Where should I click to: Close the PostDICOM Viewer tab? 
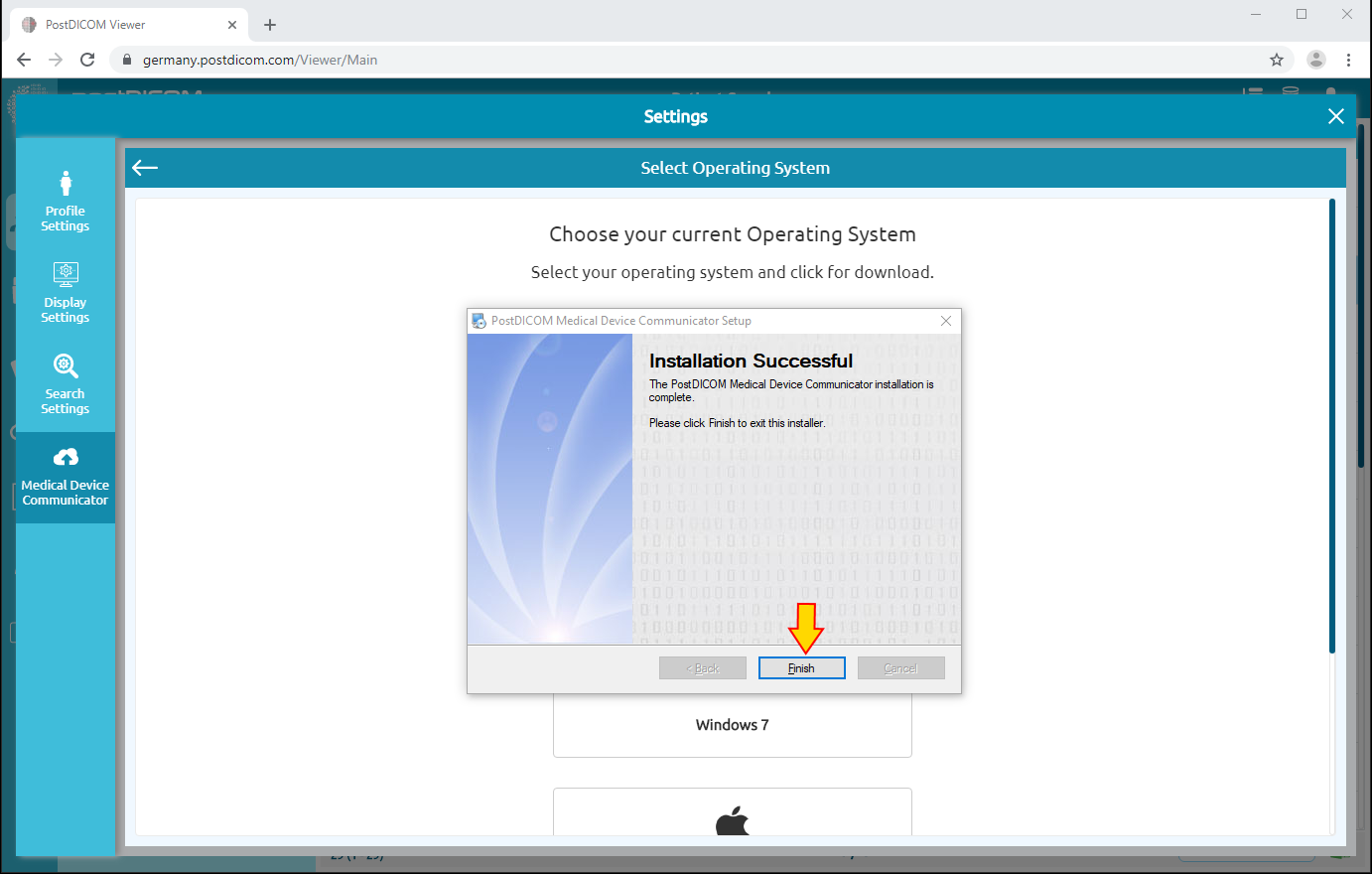232,25
